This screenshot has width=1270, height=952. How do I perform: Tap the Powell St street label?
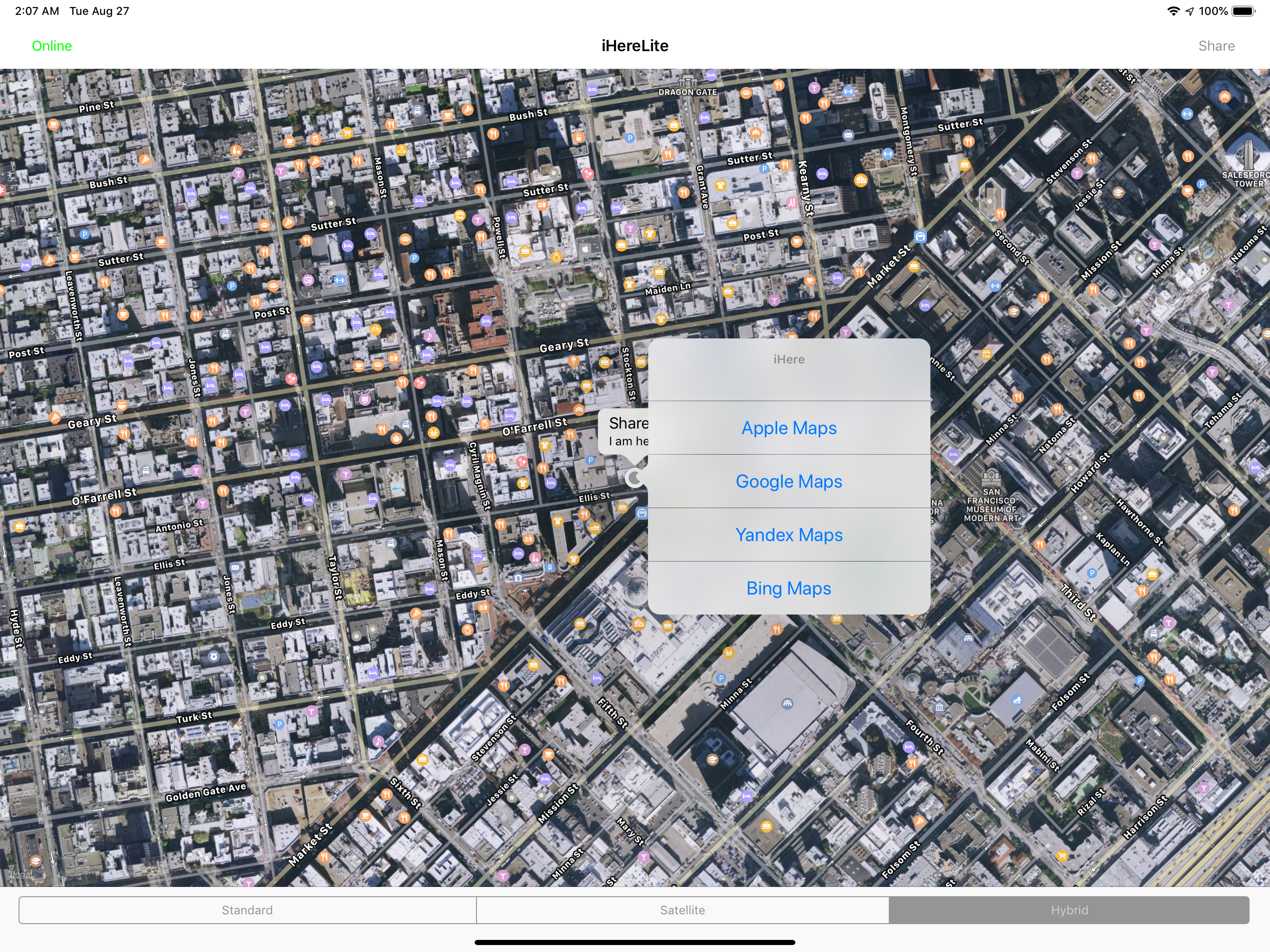point(499,238)
